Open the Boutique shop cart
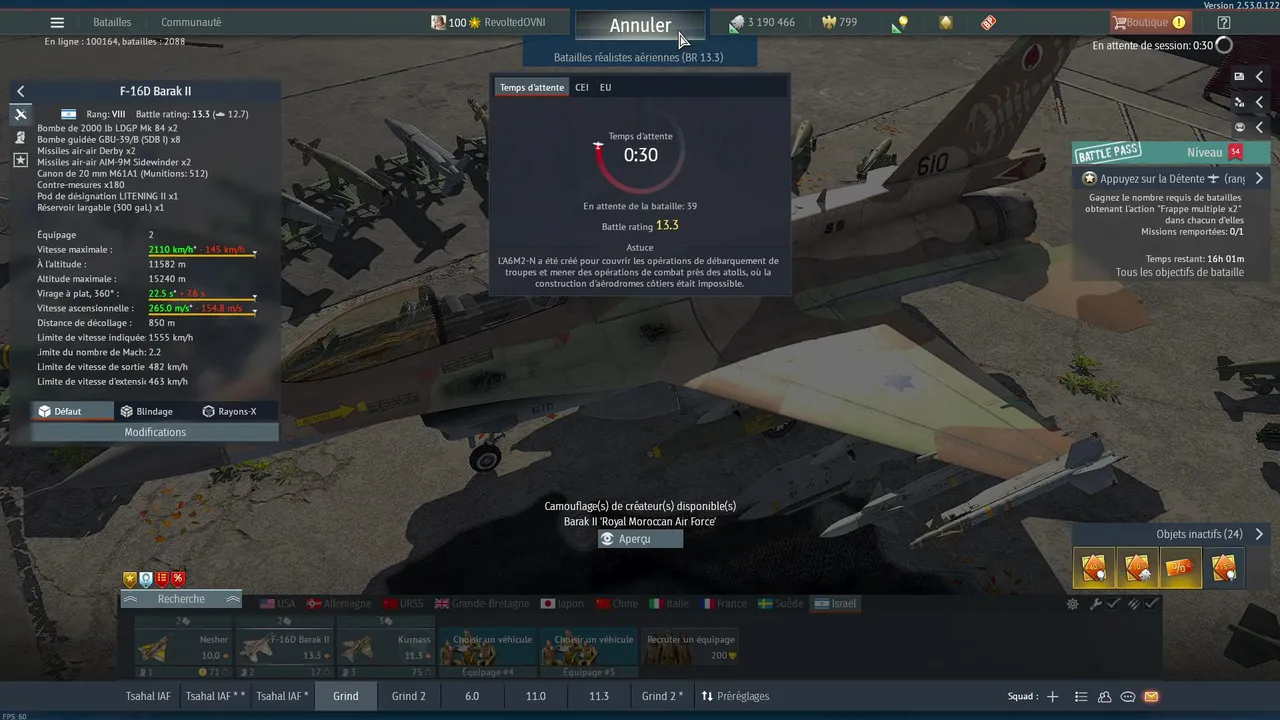This screenshot has height=720, width=1280. click(x=1149, y=22)
